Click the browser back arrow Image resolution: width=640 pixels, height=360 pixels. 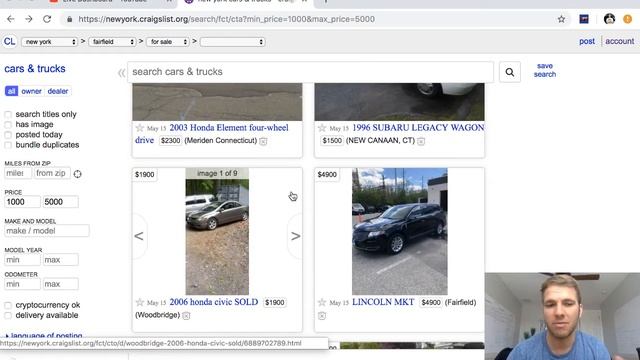(x=11, y=19)
